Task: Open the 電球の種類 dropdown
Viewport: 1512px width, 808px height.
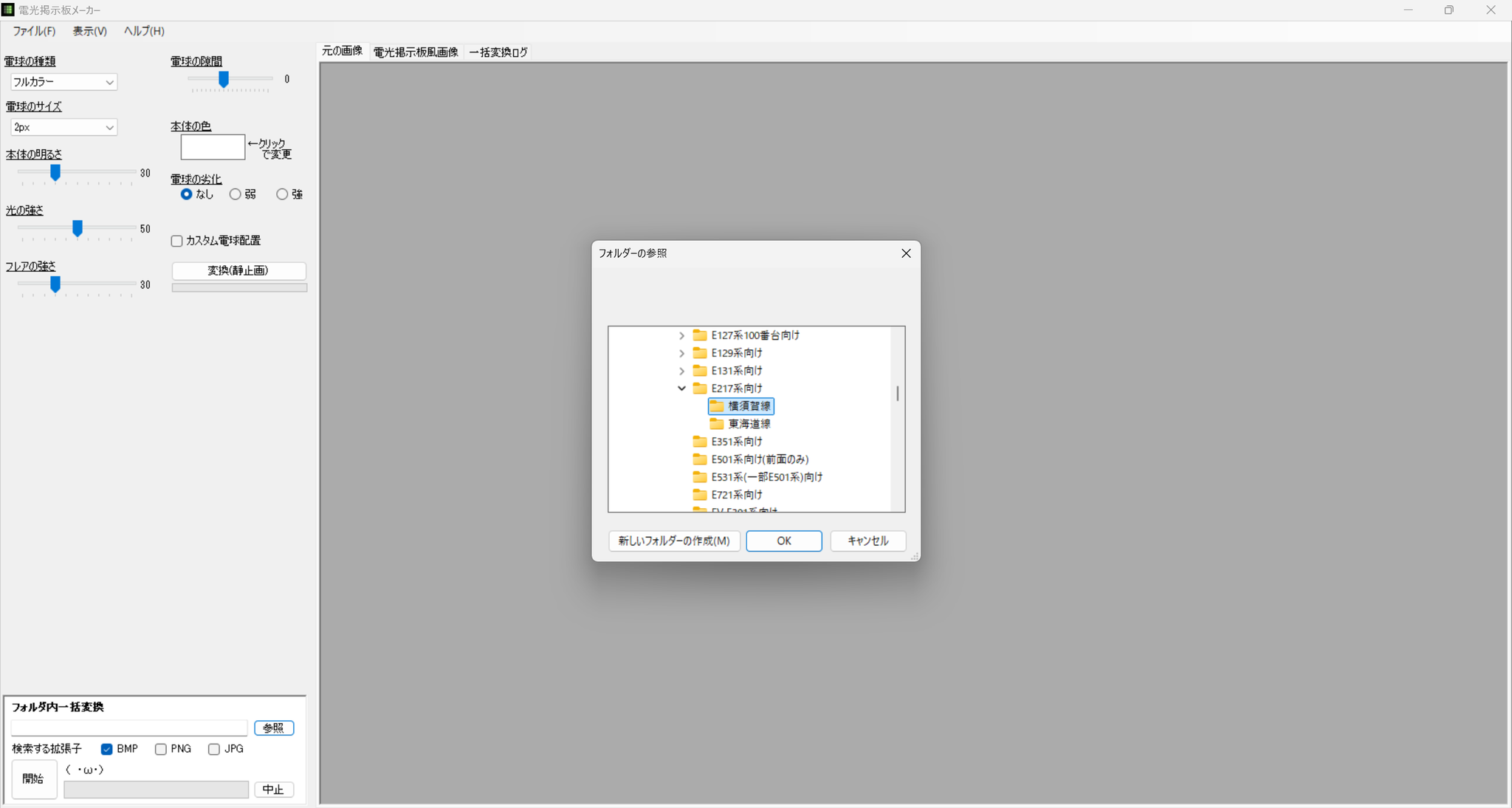Action: tap(63, 82)
